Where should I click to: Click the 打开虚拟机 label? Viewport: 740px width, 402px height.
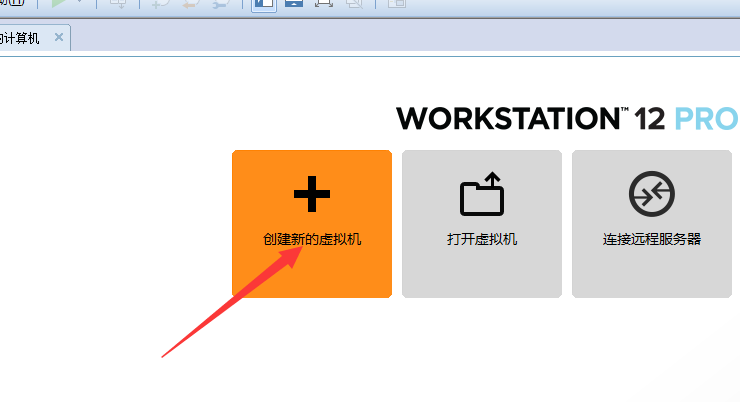482,239
